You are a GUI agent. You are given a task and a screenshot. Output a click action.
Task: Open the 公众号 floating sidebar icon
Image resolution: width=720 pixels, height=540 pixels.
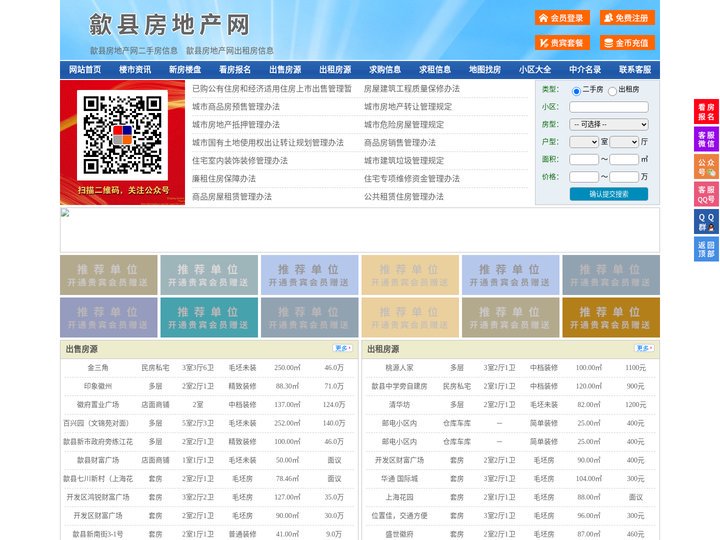tap(706, 167)
